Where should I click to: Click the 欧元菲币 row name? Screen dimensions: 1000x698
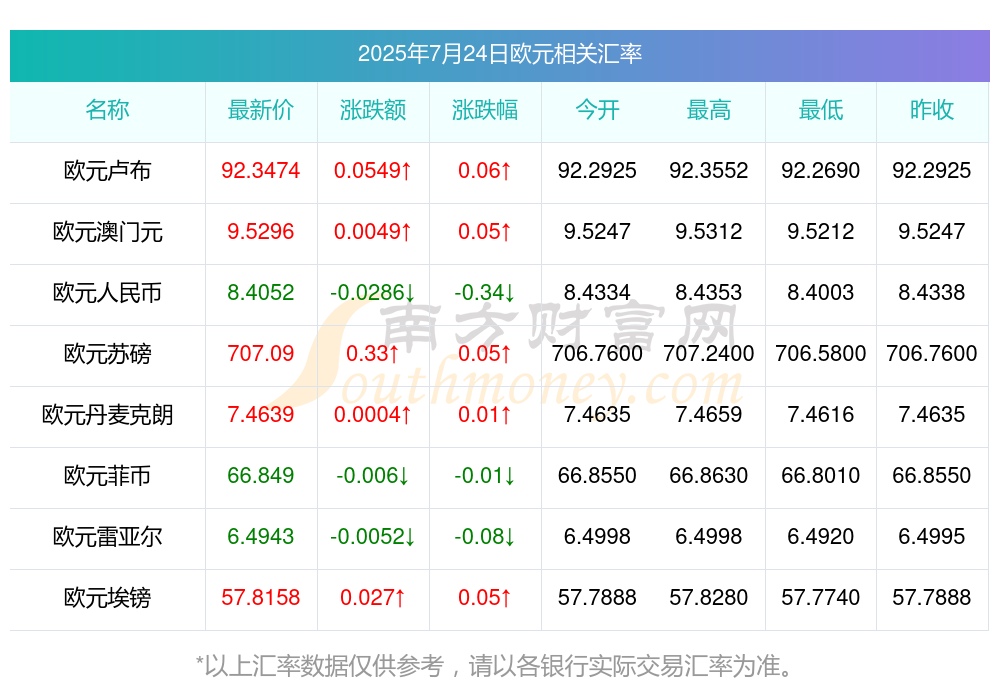(107, 476)
